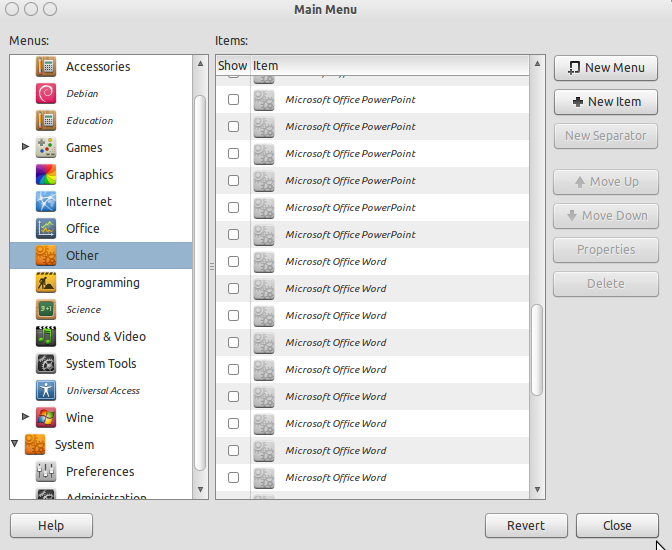672x550 pixels.
Task: Open Properties for the selection
Action: 606,249
